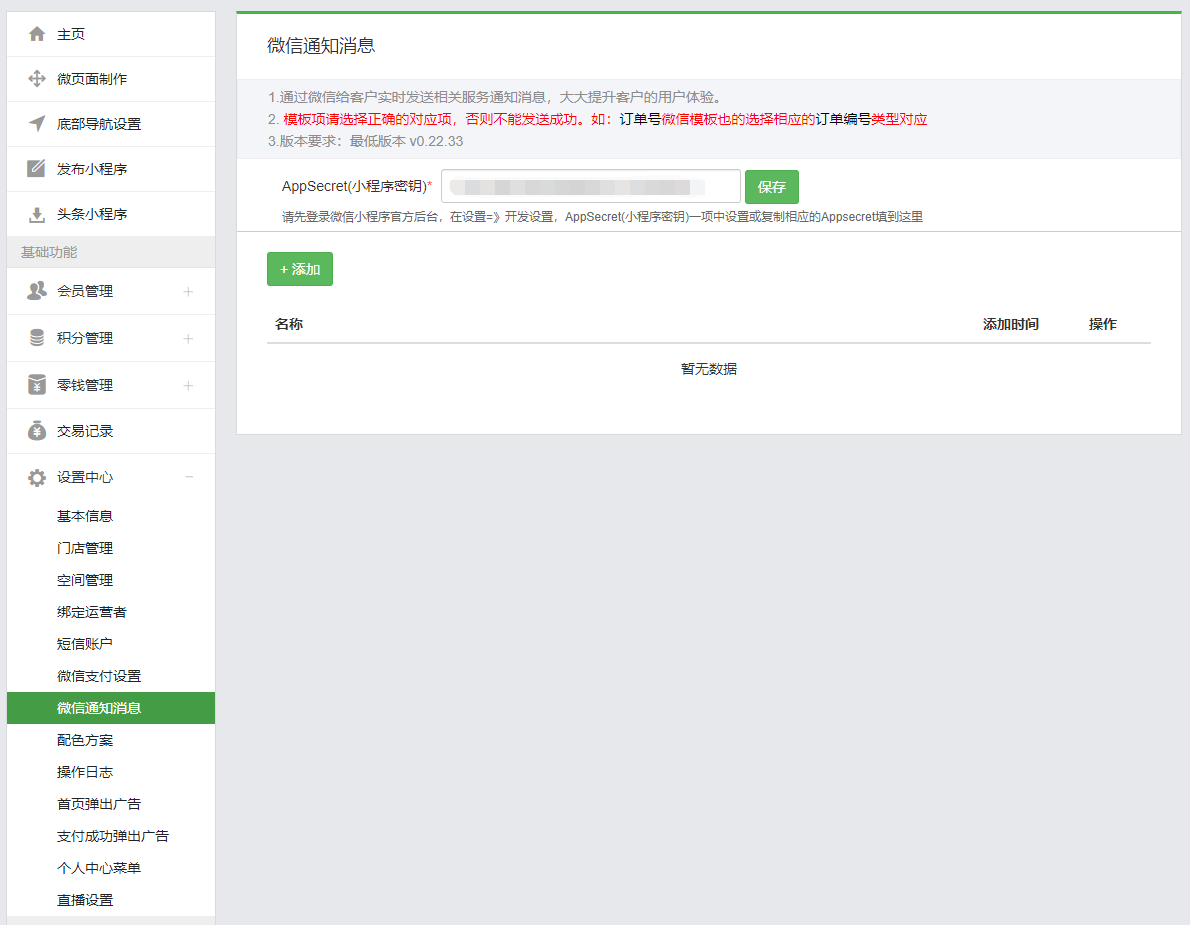Click the move-arrows icon for 微页面制作
The image size is (1190, 925).
click(36, 79)
